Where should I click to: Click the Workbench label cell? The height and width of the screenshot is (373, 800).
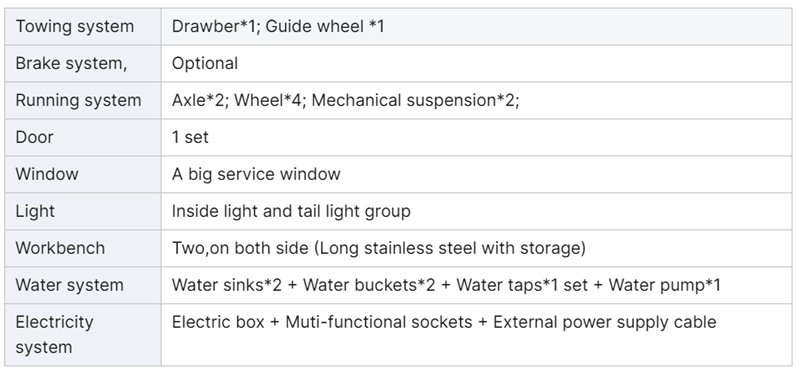pyautogui.click(x=83, y=248)
